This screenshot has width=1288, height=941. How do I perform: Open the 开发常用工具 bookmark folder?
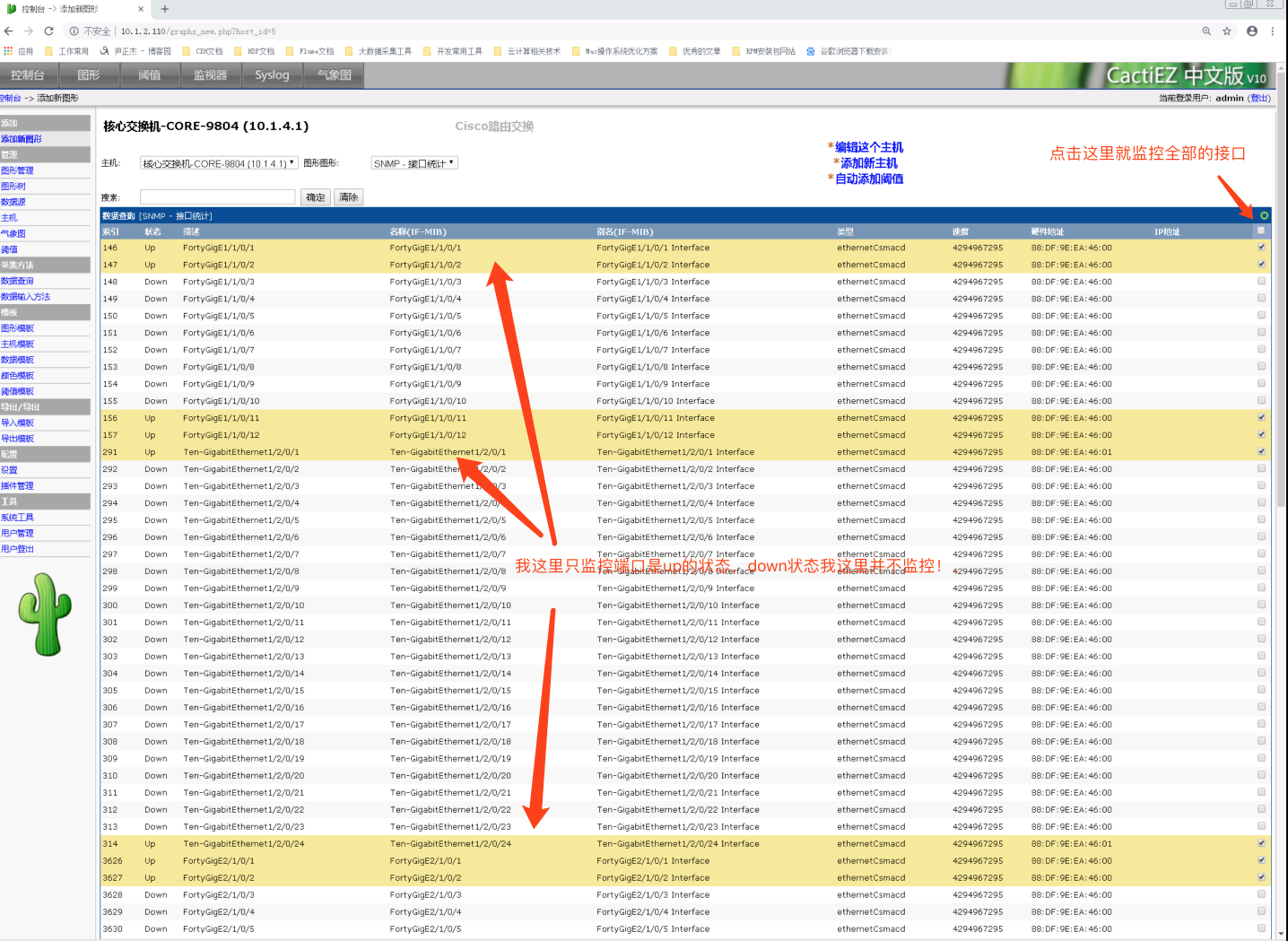click(x=452, y=51)
